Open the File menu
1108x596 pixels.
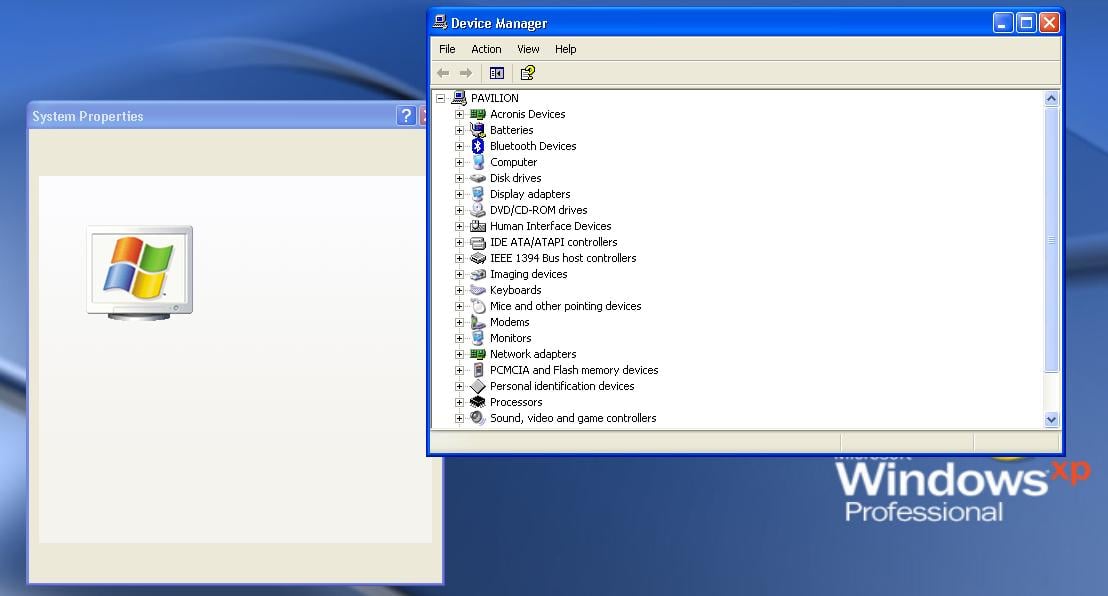pyautogui.click(x=447, y=49)
